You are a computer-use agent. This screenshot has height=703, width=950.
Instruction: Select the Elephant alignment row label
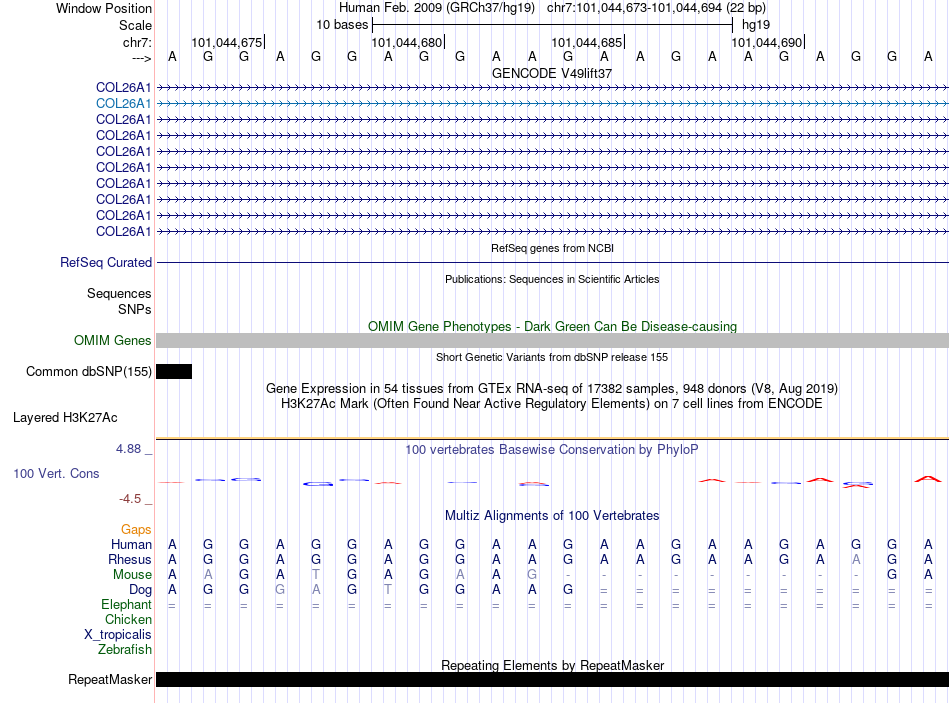tap(126, 604)
